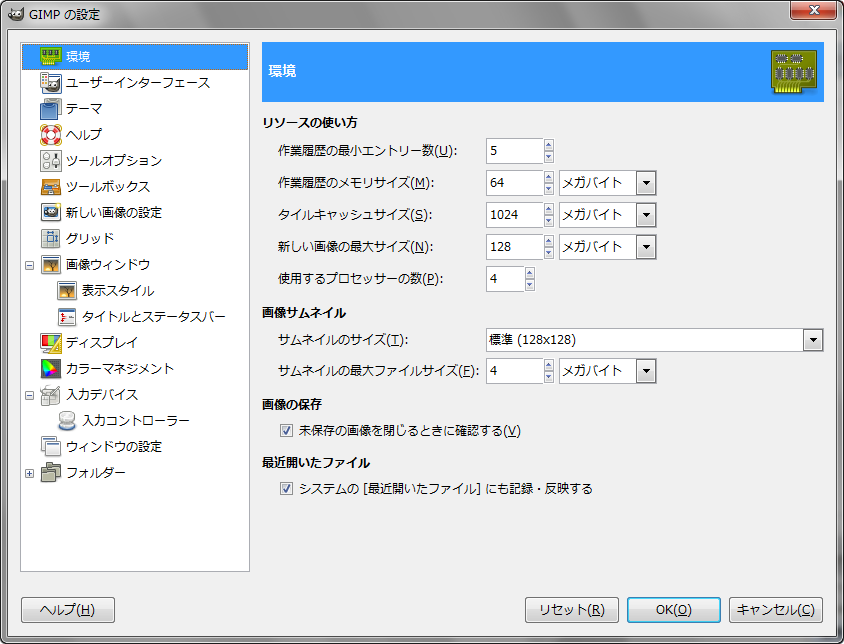The image size is (844, 644).
Task: Click the リセット button
Action: 571,610
